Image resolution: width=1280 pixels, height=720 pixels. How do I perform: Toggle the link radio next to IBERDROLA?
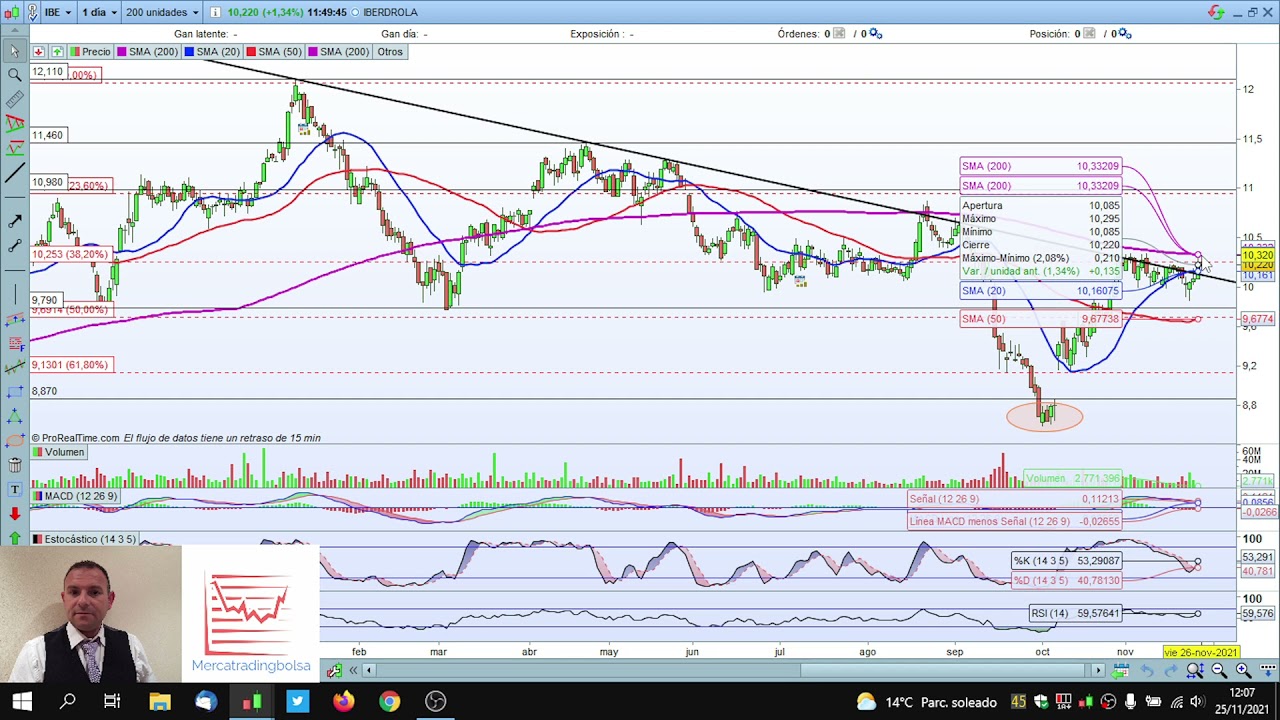click(355, 12)
